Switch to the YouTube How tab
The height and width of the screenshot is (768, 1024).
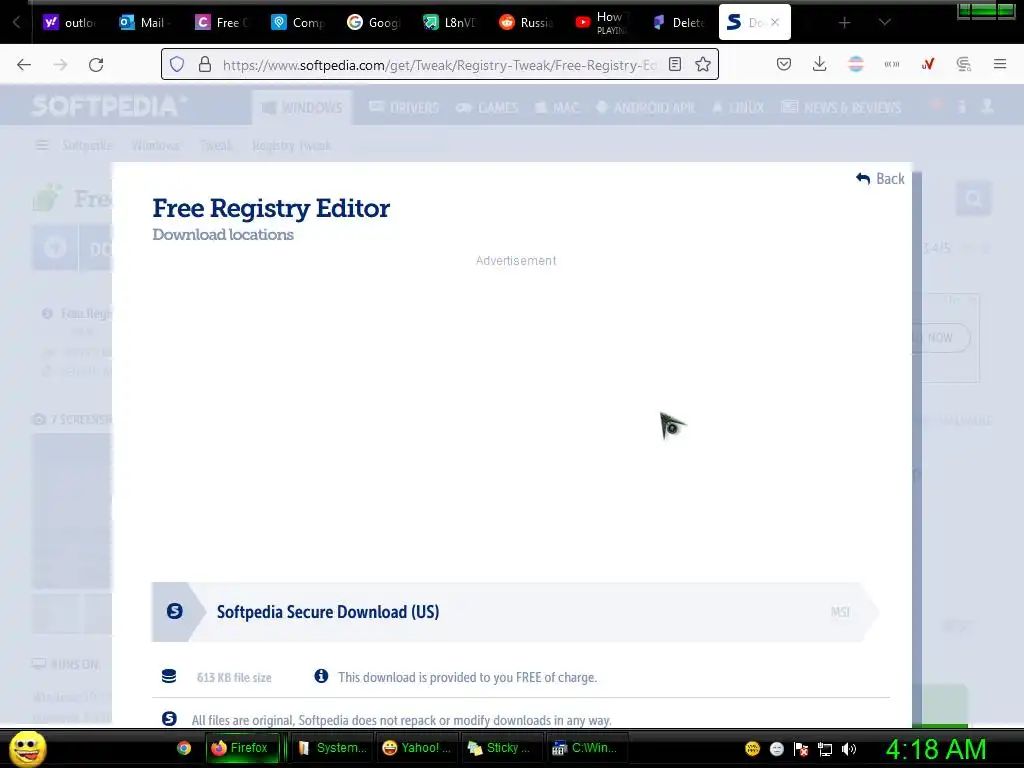pos(601,22)
